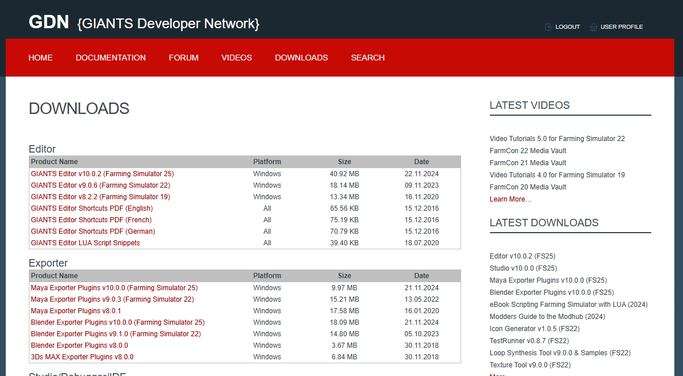
Task: Open the VIDEOS menu item
Action: [x=237, y=58]
